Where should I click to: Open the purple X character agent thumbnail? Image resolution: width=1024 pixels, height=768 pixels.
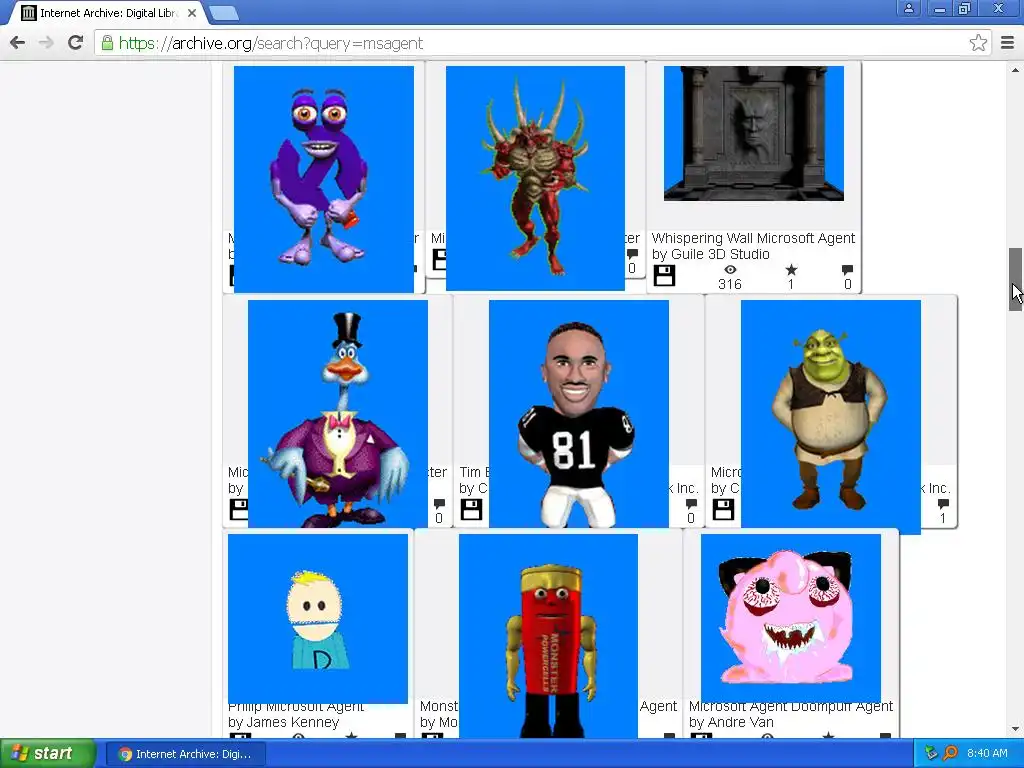click(324, 179)
